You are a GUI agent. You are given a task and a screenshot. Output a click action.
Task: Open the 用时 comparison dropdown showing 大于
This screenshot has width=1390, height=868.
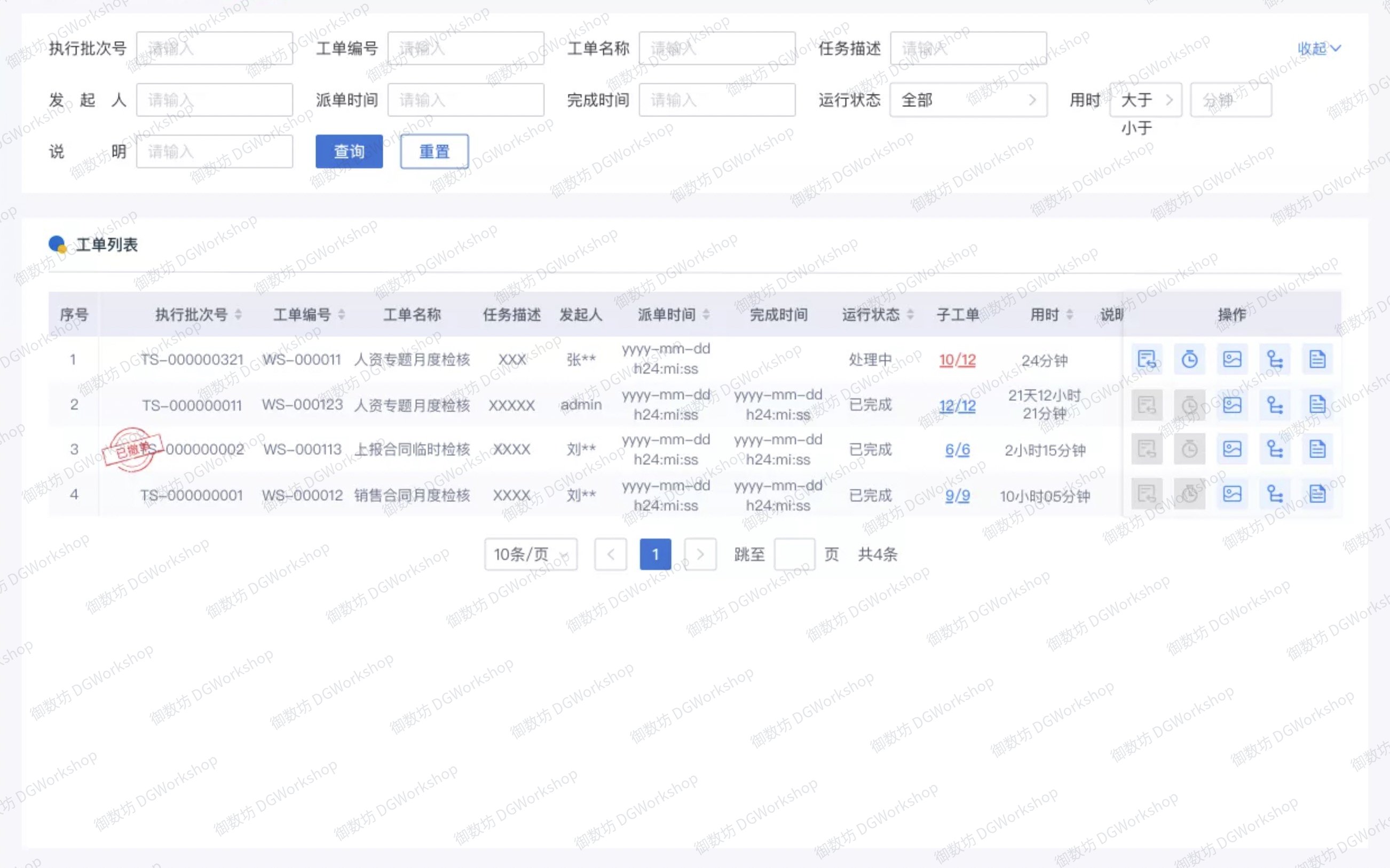(x=1146, y=100)
